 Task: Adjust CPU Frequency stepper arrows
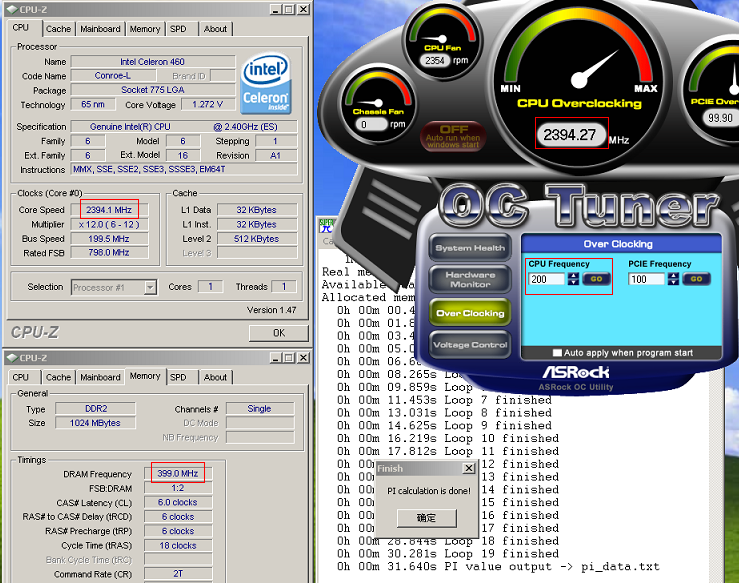[573, 279]
